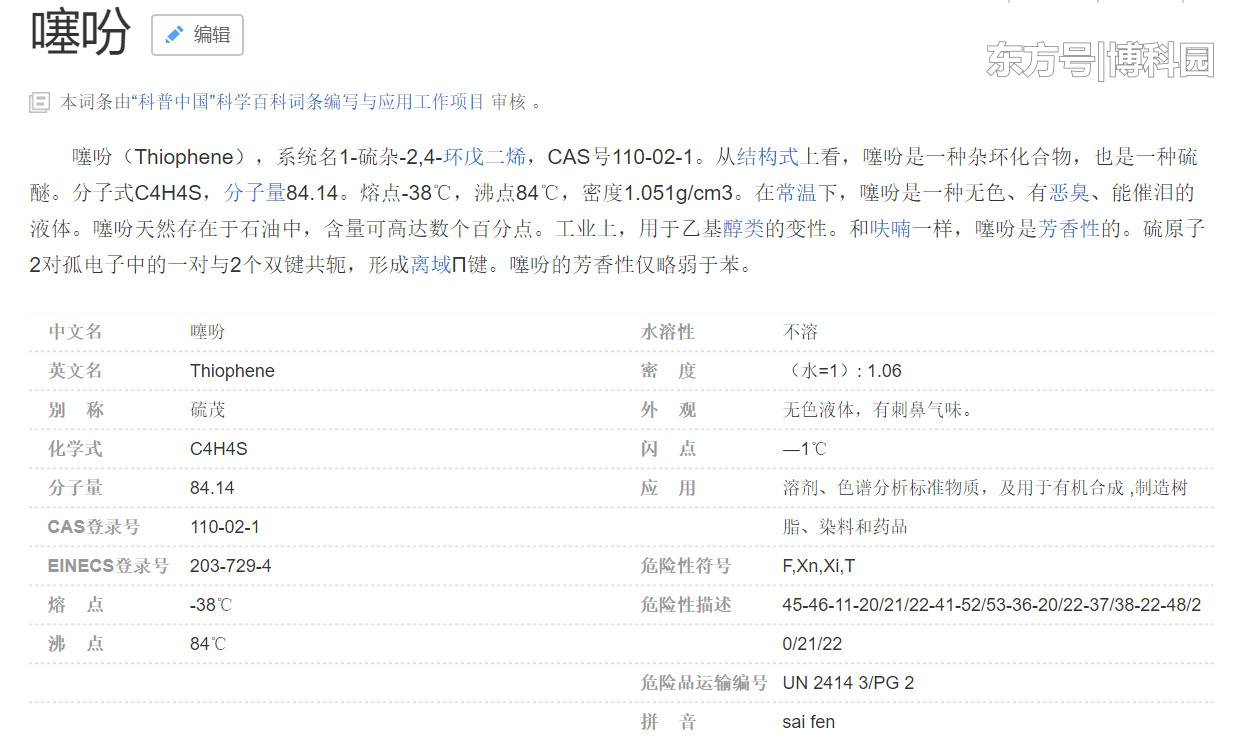This screenshot has height=739, width=1239.
Task: Select the Thiophene value in table
Action: click(232, 371)
